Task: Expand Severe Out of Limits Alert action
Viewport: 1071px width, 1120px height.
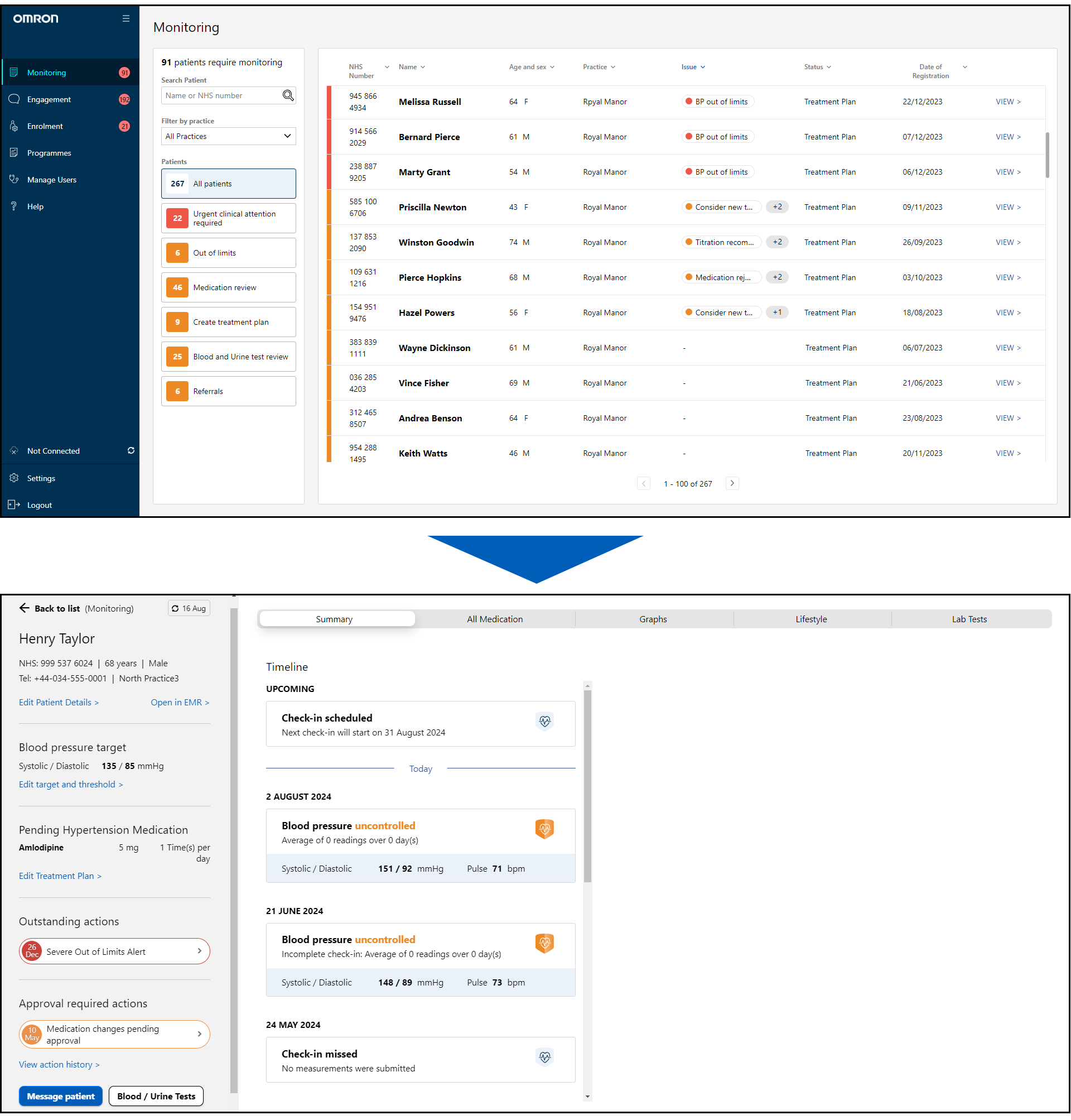Action: click(114, 951)
